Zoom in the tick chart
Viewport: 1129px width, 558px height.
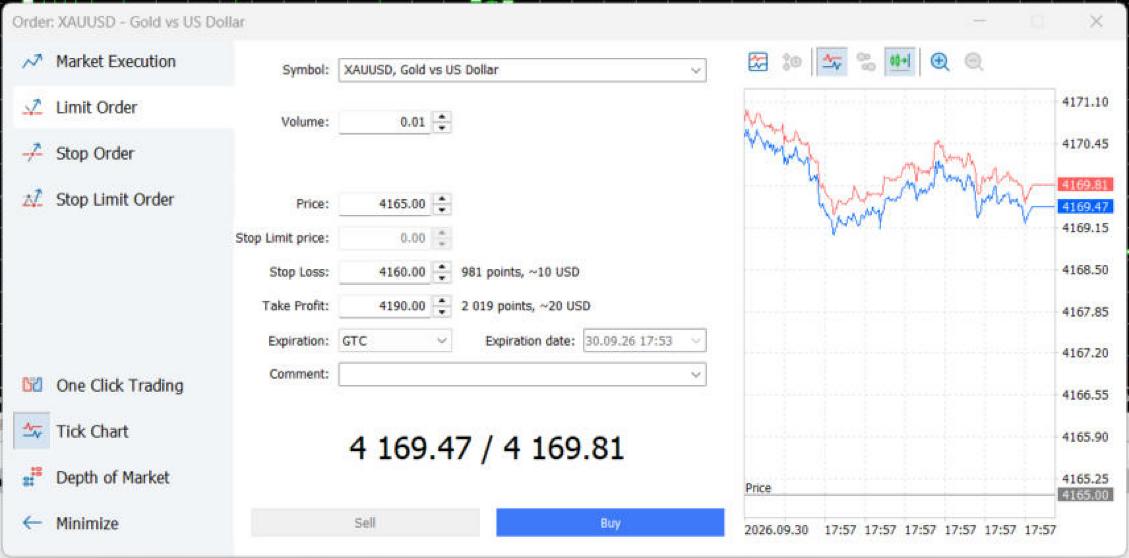click(940, 62)
